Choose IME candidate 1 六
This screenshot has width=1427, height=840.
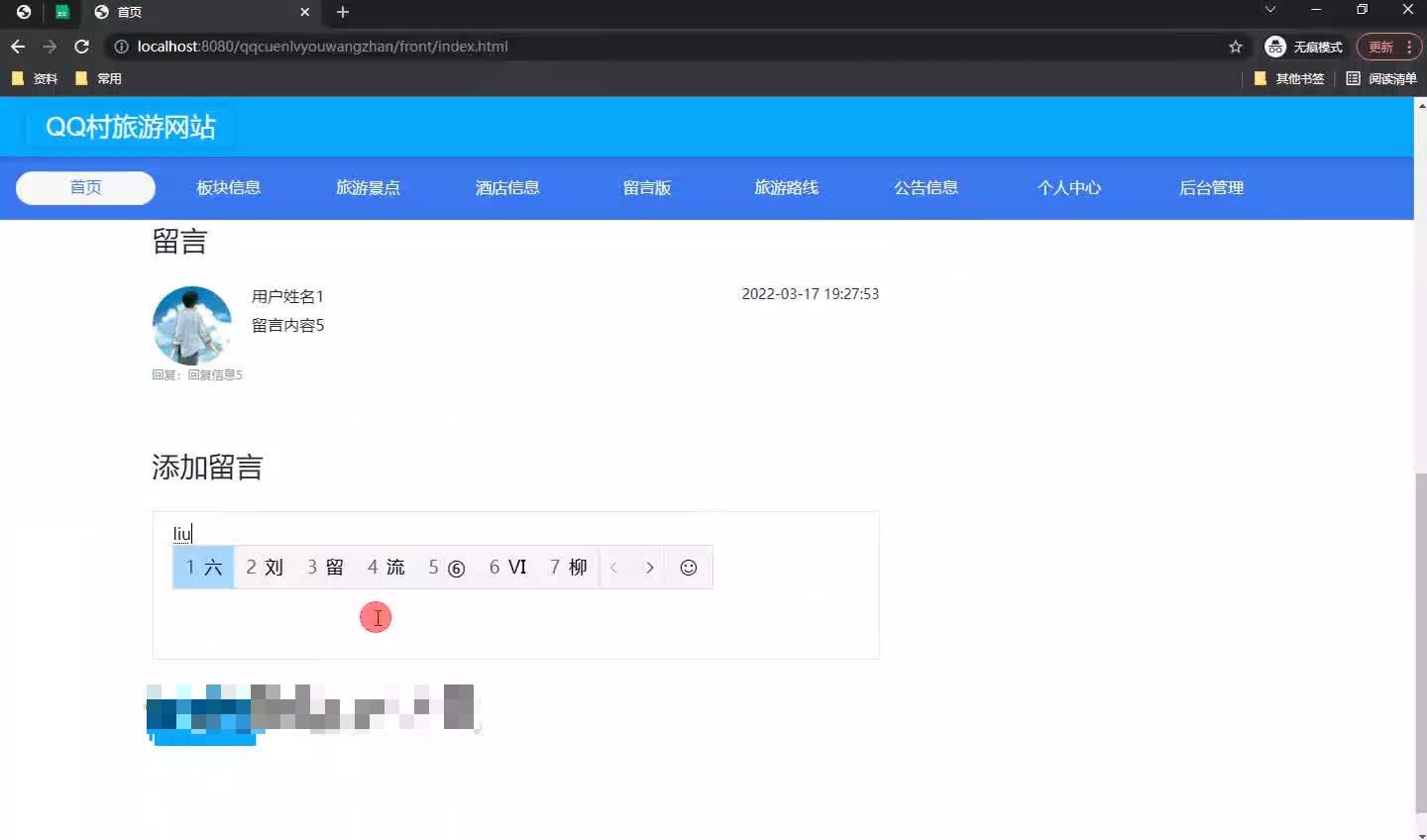(x=203, y=568)
